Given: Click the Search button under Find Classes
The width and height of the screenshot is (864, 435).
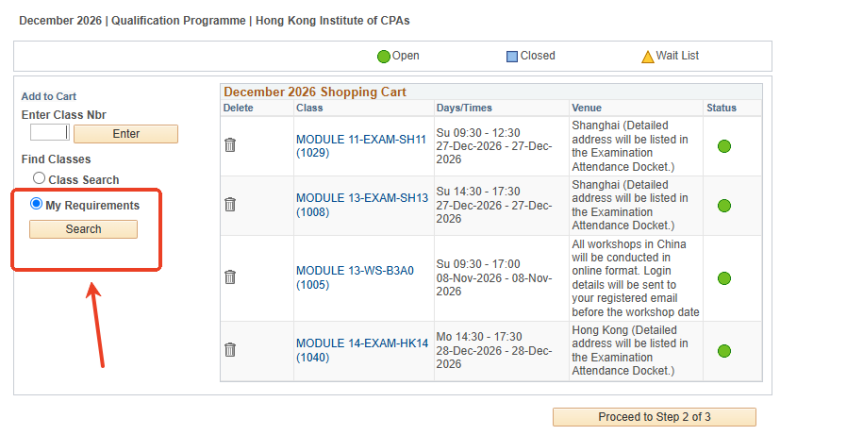Looking at the screenshot, I should point(83,229).
